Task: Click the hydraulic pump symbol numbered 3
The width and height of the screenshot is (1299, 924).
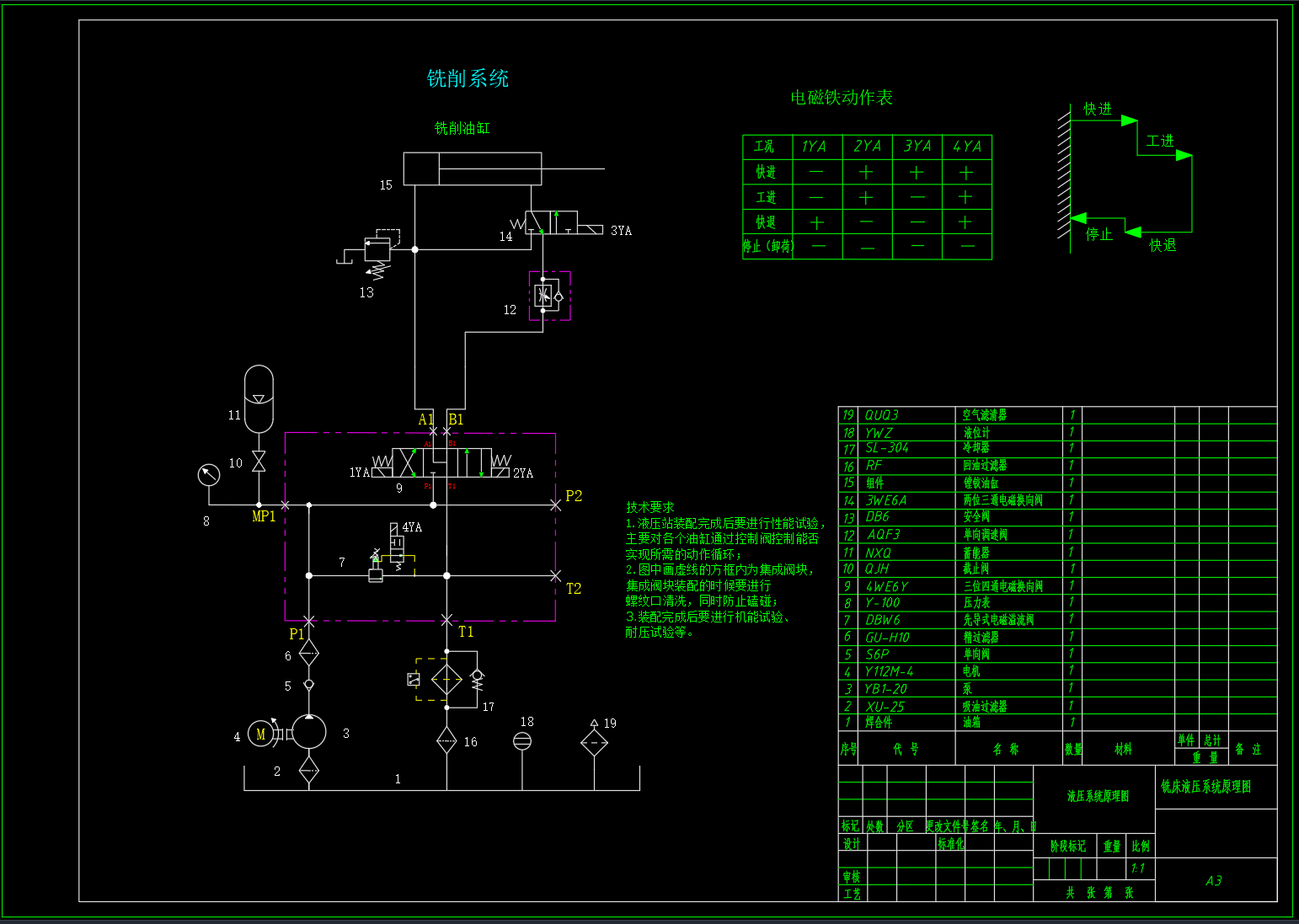Action: click(307, 734)
